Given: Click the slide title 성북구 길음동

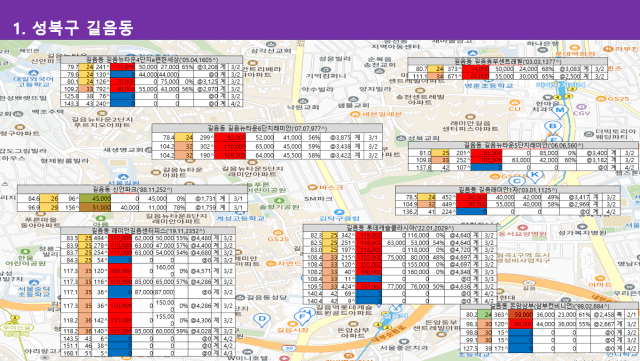Looking at the screenshot, I should pos(73,28).
